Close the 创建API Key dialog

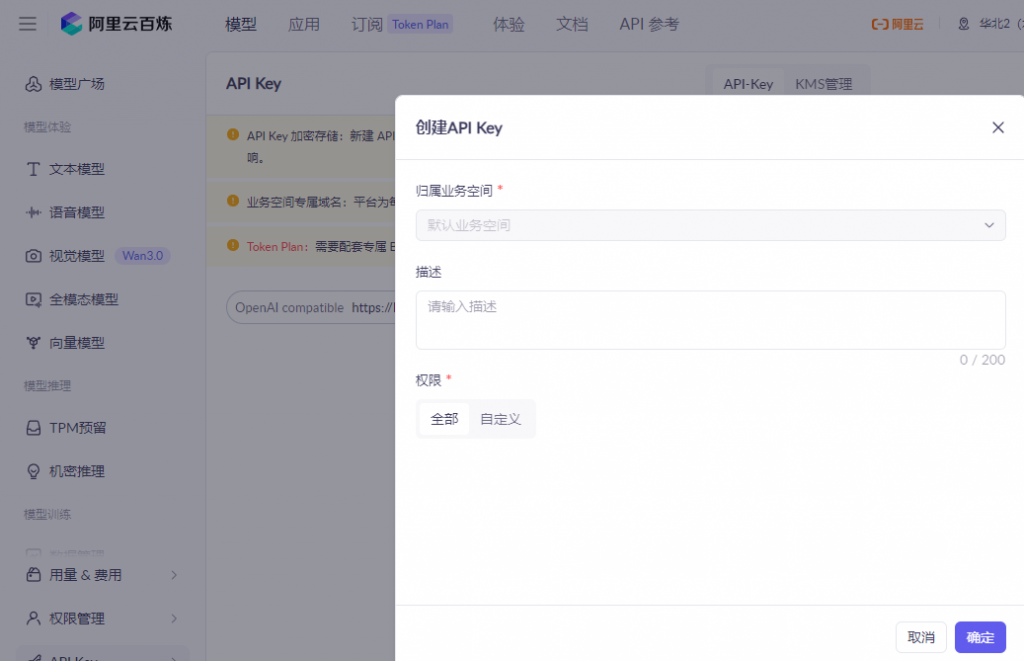[x=998, y=127]
